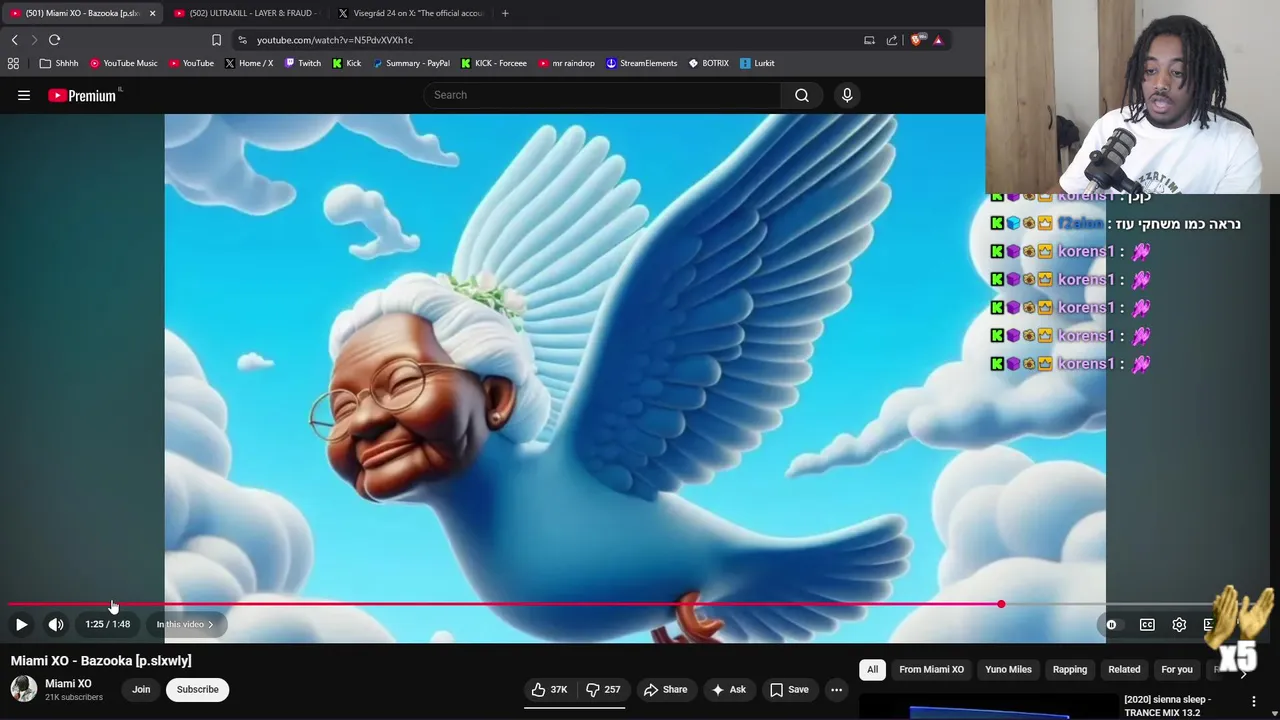Like the video with 37K likes
This screenshot has height=720, width=1280.
(549, 689)
